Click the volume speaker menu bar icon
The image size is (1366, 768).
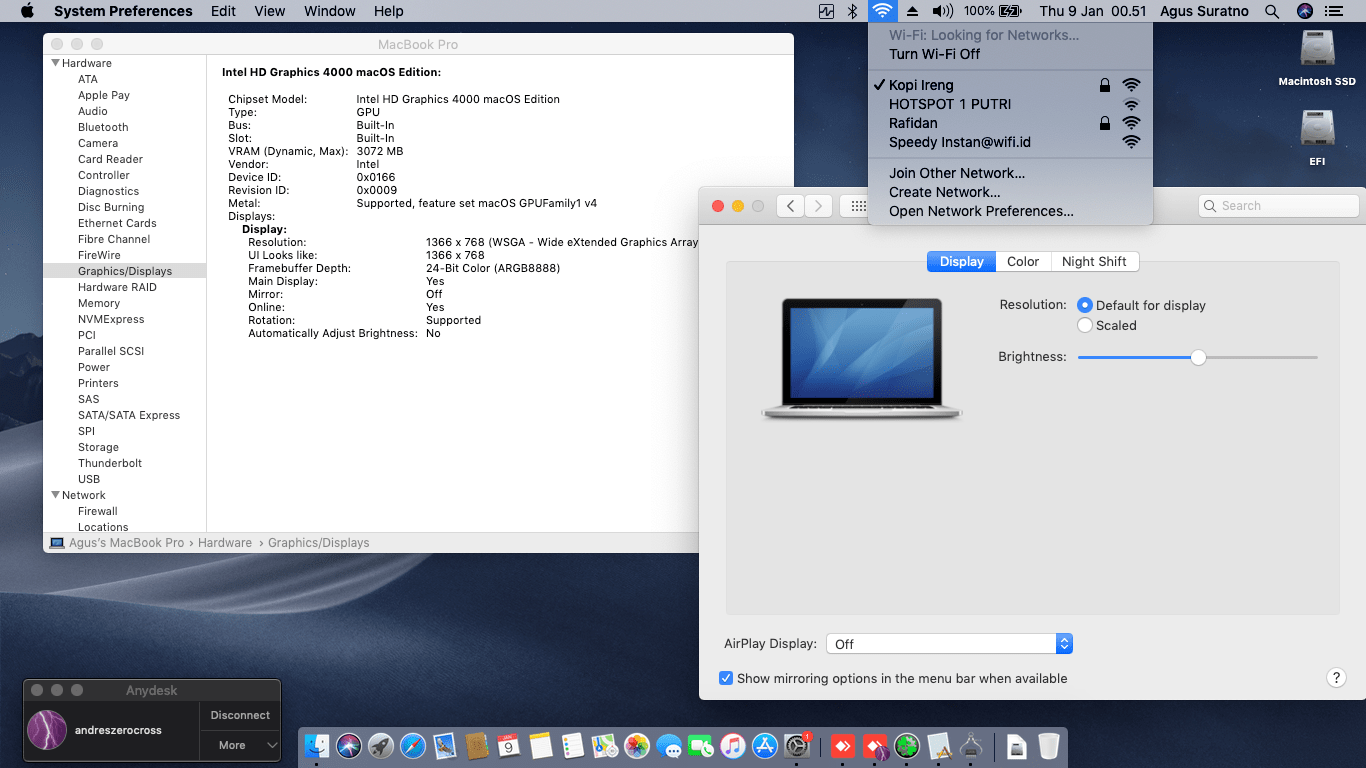click(942, 11)
